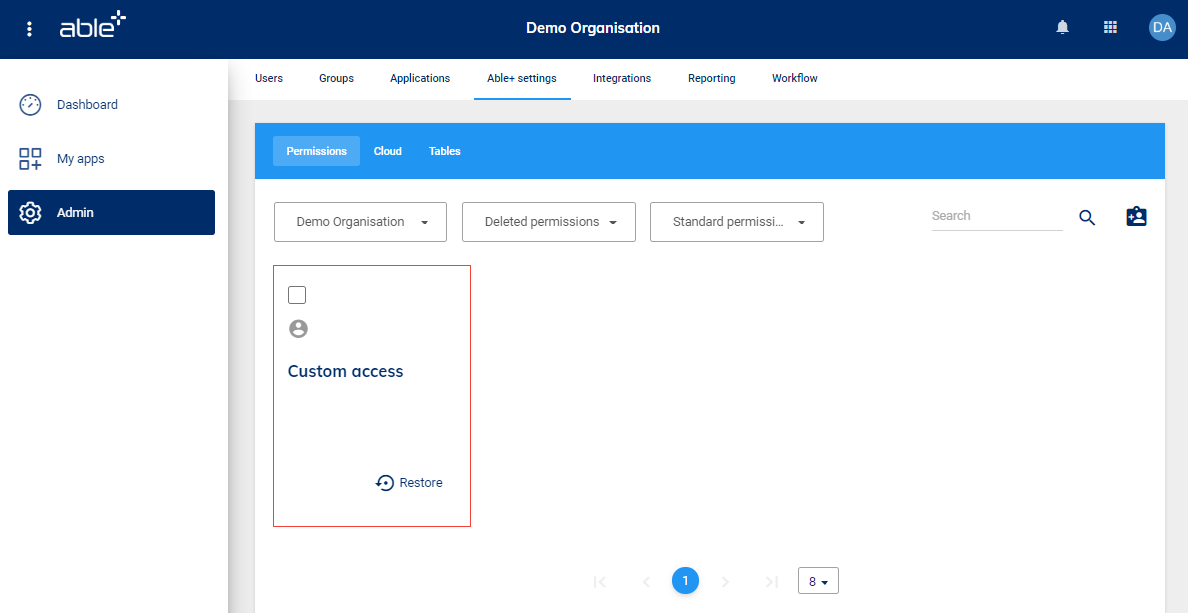Switch to the Integrations tab
Viewport: 1188px width, 613px height.
pyautogui.click(x=621, y=78)
